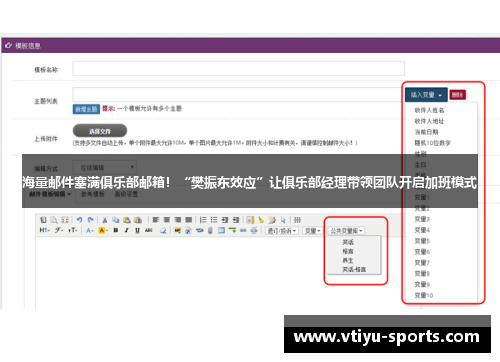Click the 主题列表 input field
The image size is (500, 362).
239,95
